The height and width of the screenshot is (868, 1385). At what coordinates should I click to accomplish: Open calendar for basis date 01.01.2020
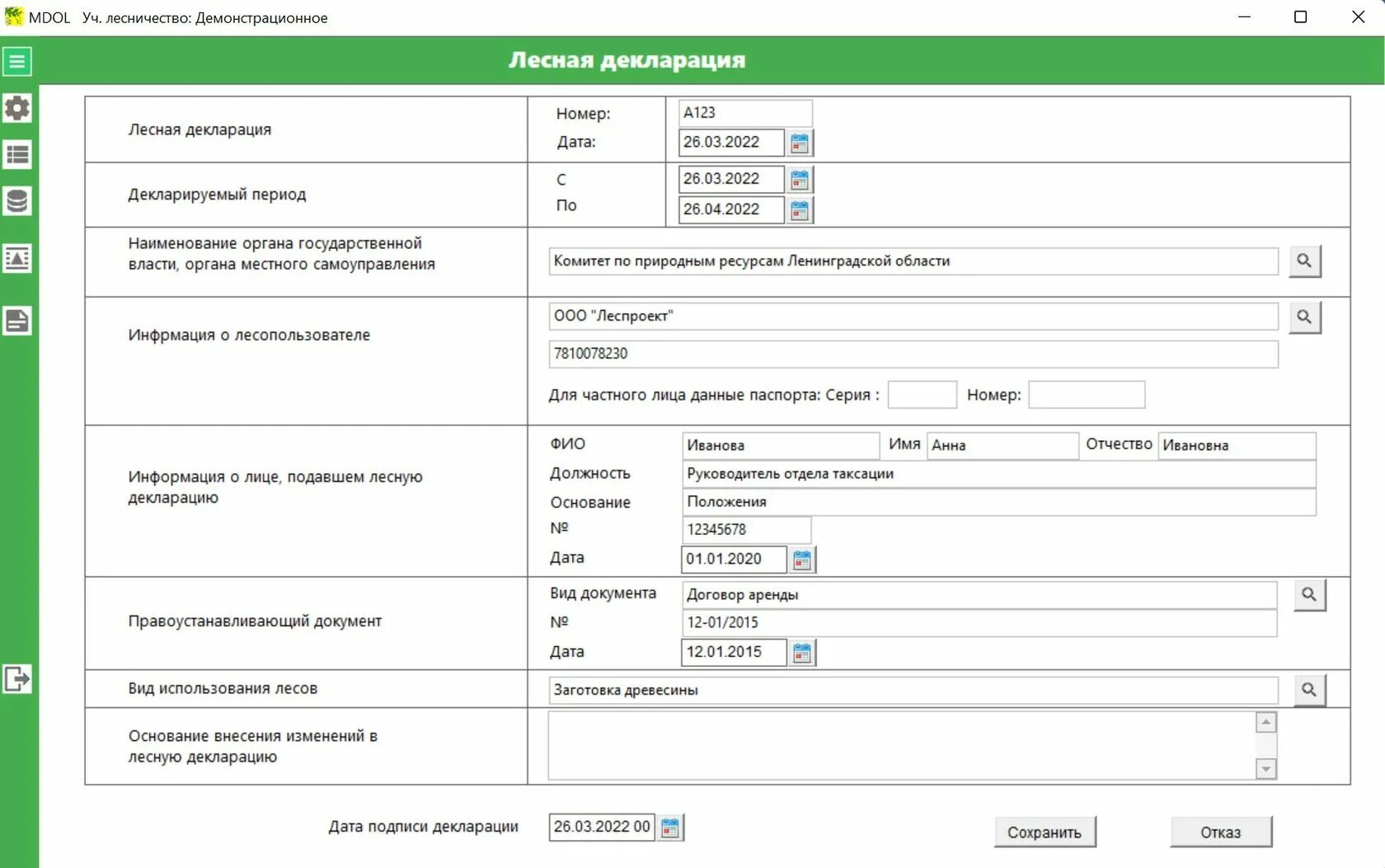tap(802, 560)
